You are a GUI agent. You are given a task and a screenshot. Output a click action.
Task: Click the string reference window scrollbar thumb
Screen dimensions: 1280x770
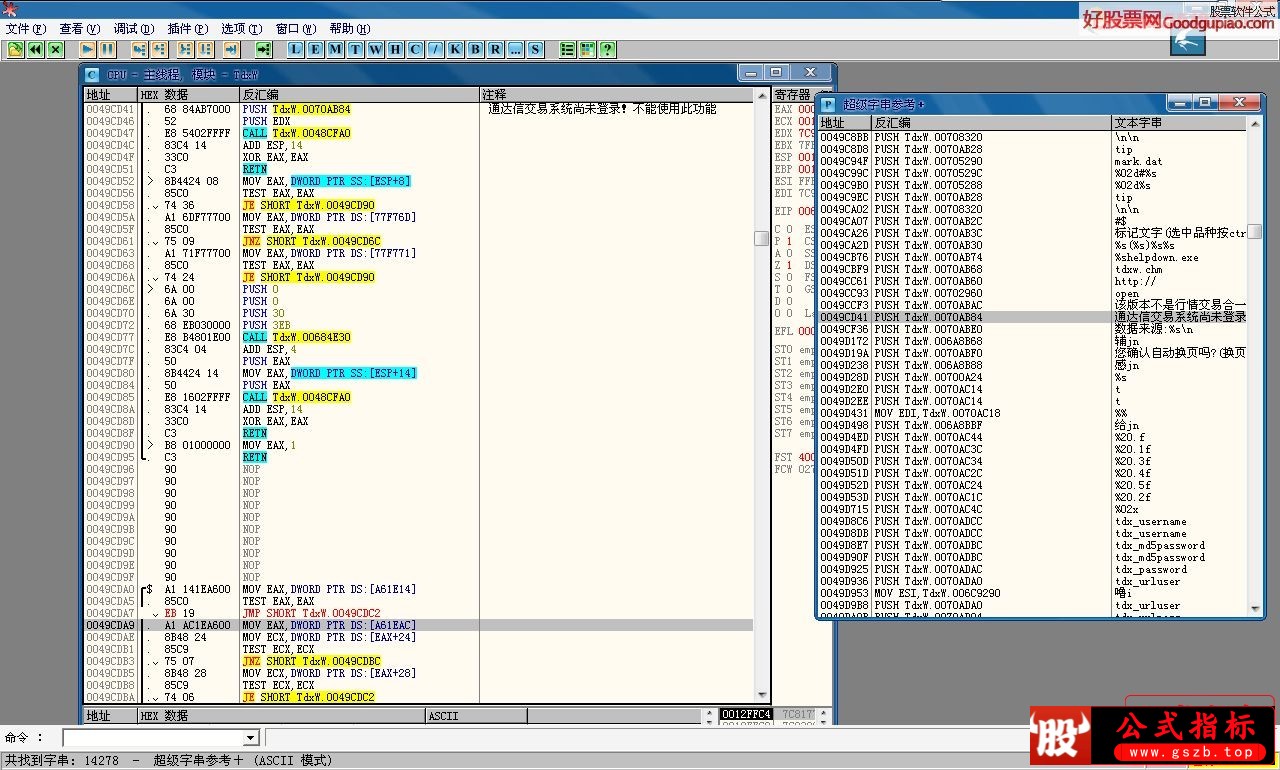(1254, 232)
